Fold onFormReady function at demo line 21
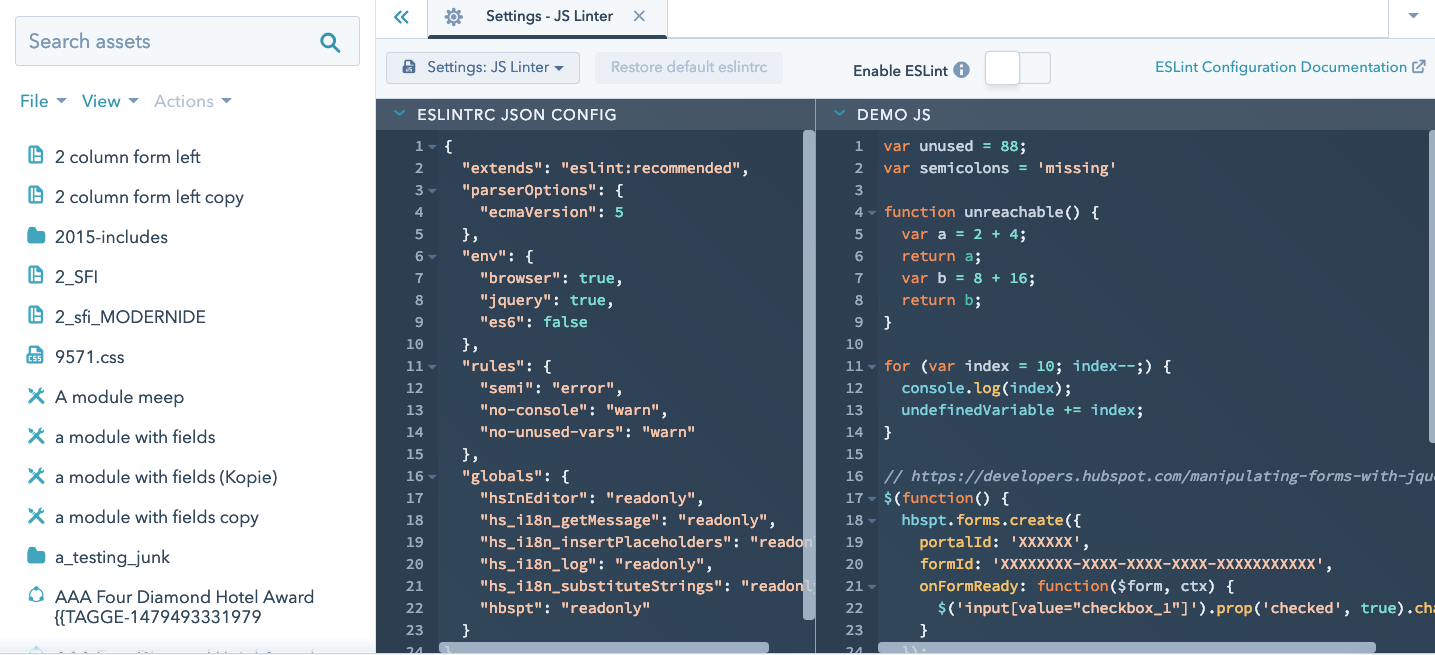This screenshot has height=655, width=1435. [x=872, y=587]
